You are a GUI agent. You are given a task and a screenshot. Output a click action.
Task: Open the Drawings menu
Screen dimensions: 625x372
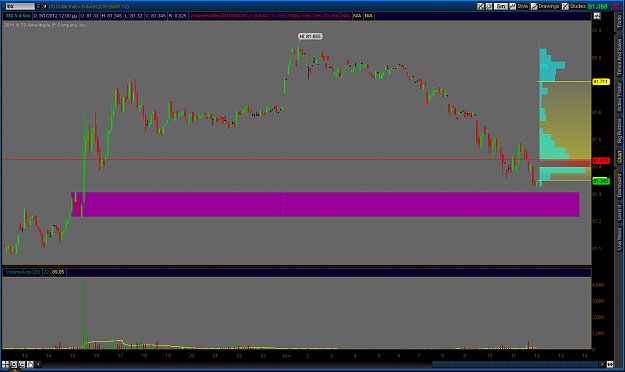(545, 6)
